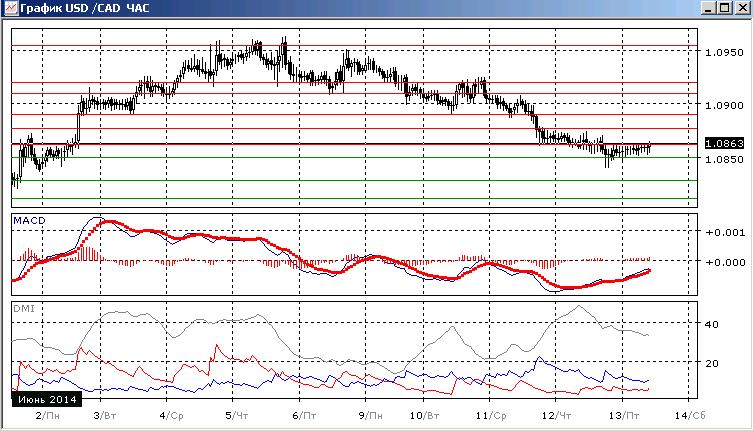
Task: Click the DMI scale value 20
Action: 712,364
